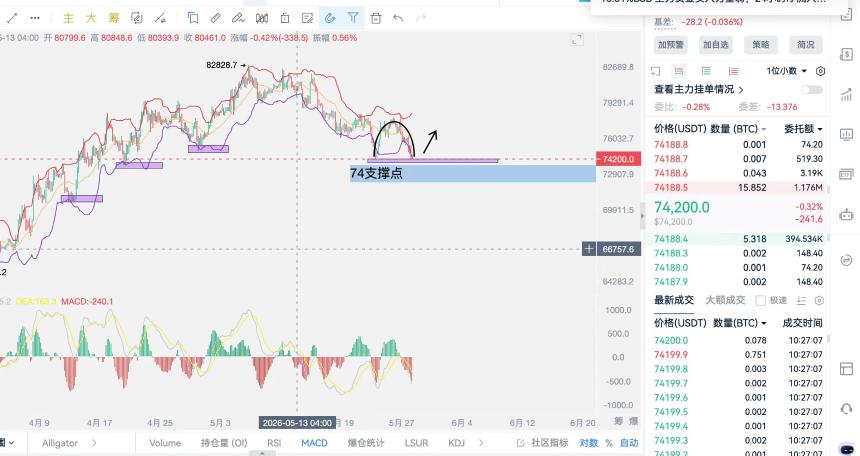The width and height of the screenshot is (860, 456).
Task: Select the trend line drawing tool
Action: [12, 18]
